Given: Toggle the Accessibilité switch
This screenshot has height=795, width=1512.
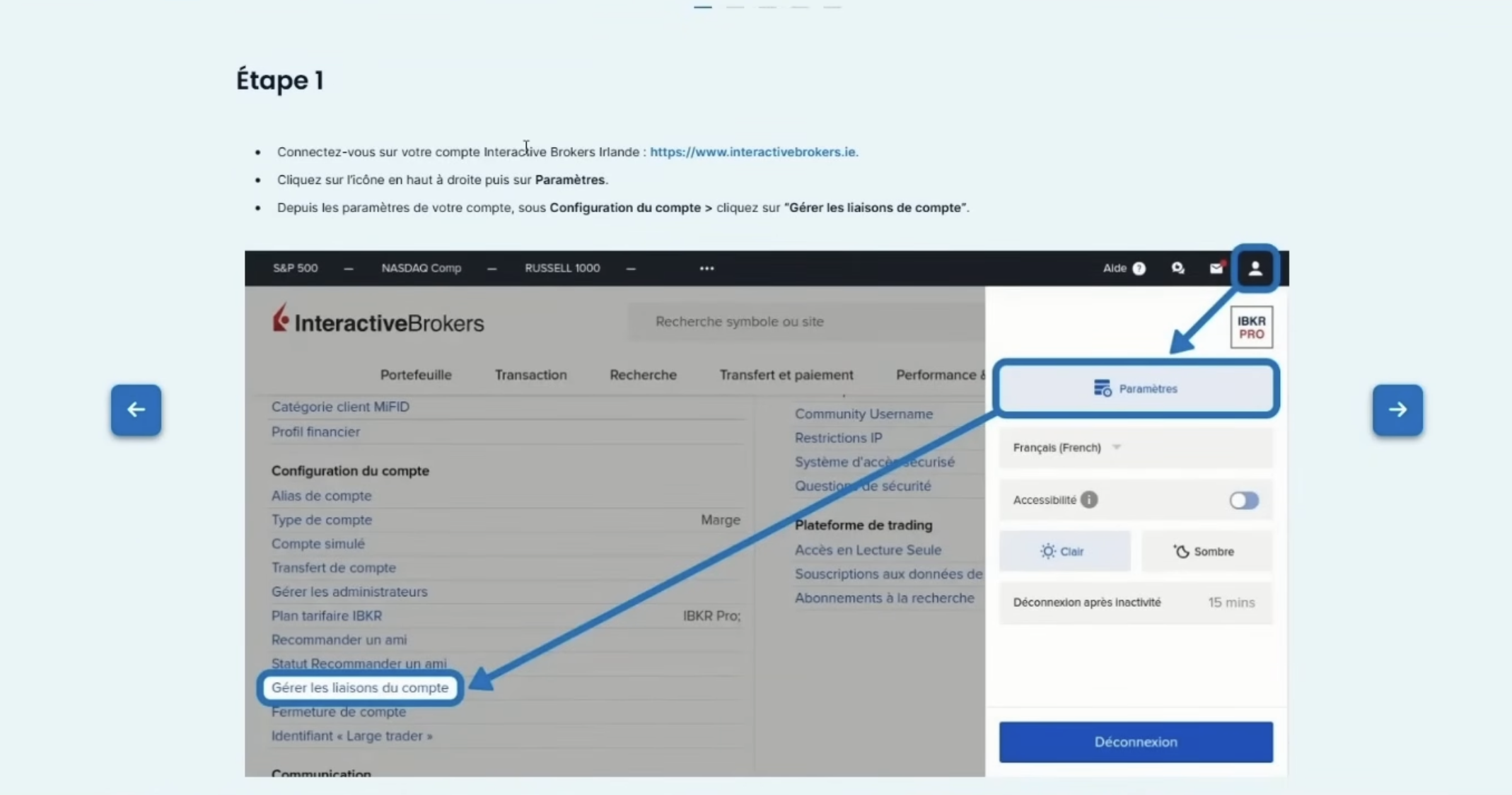Looking at the screenshot, I should 1243,500.
